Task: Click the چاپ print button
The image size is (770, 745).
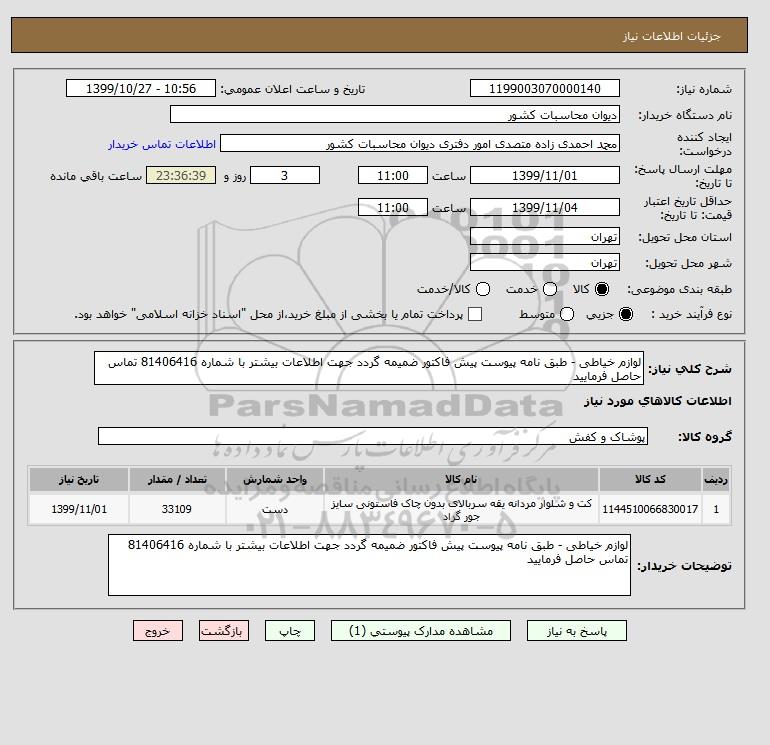Action: coord(290,631)
